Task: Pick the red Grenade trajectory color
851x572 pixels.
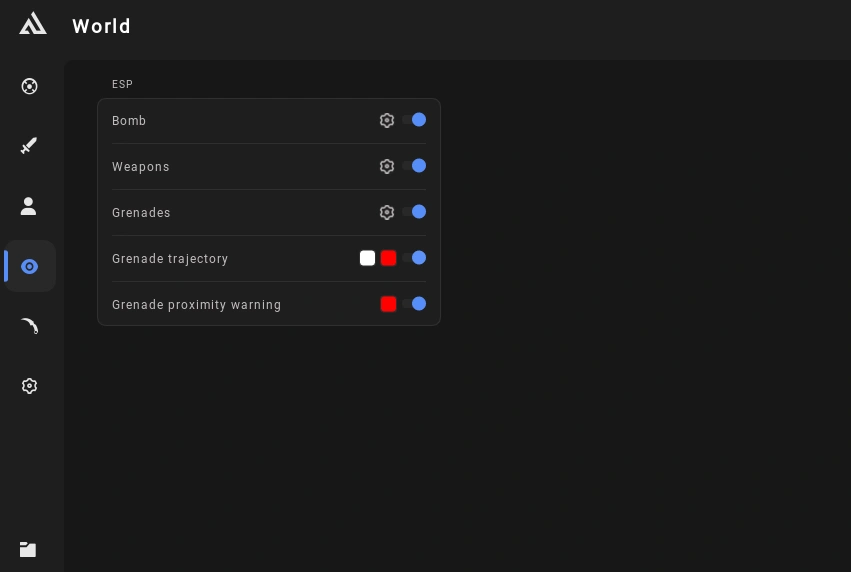Action: pos(389,258)
